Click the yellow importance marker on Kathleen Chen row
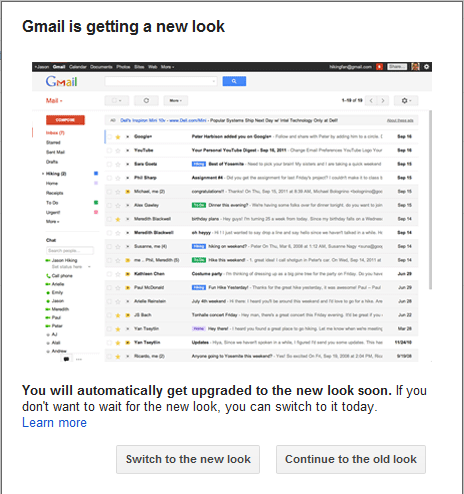Image resolution: width=464 pixels, height=494 pixels. [x=127, y=274]
